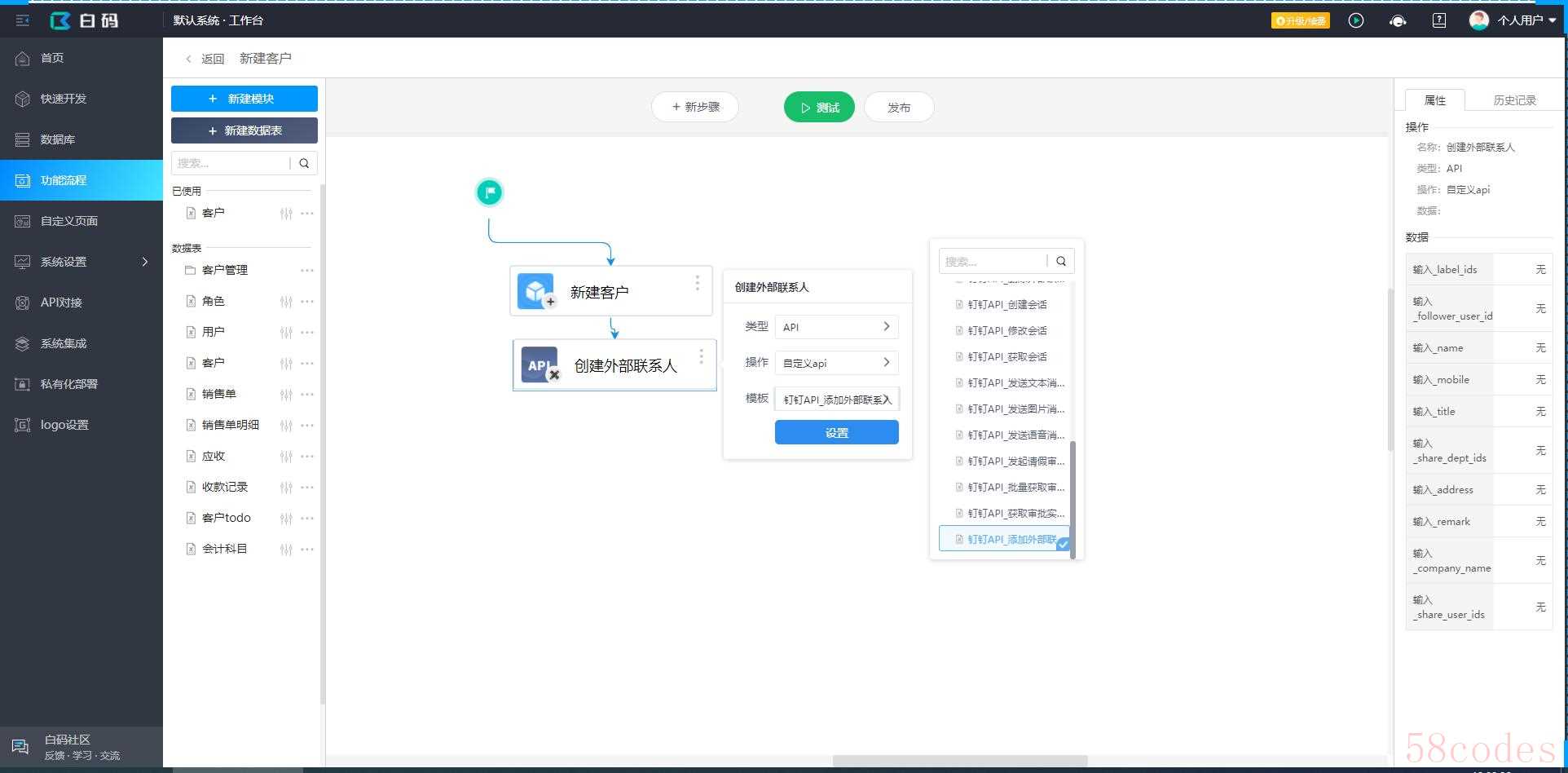Open 操作 自定义api dropdown
This screenshot has height=773, width=1568.
(x=837, y=363)
